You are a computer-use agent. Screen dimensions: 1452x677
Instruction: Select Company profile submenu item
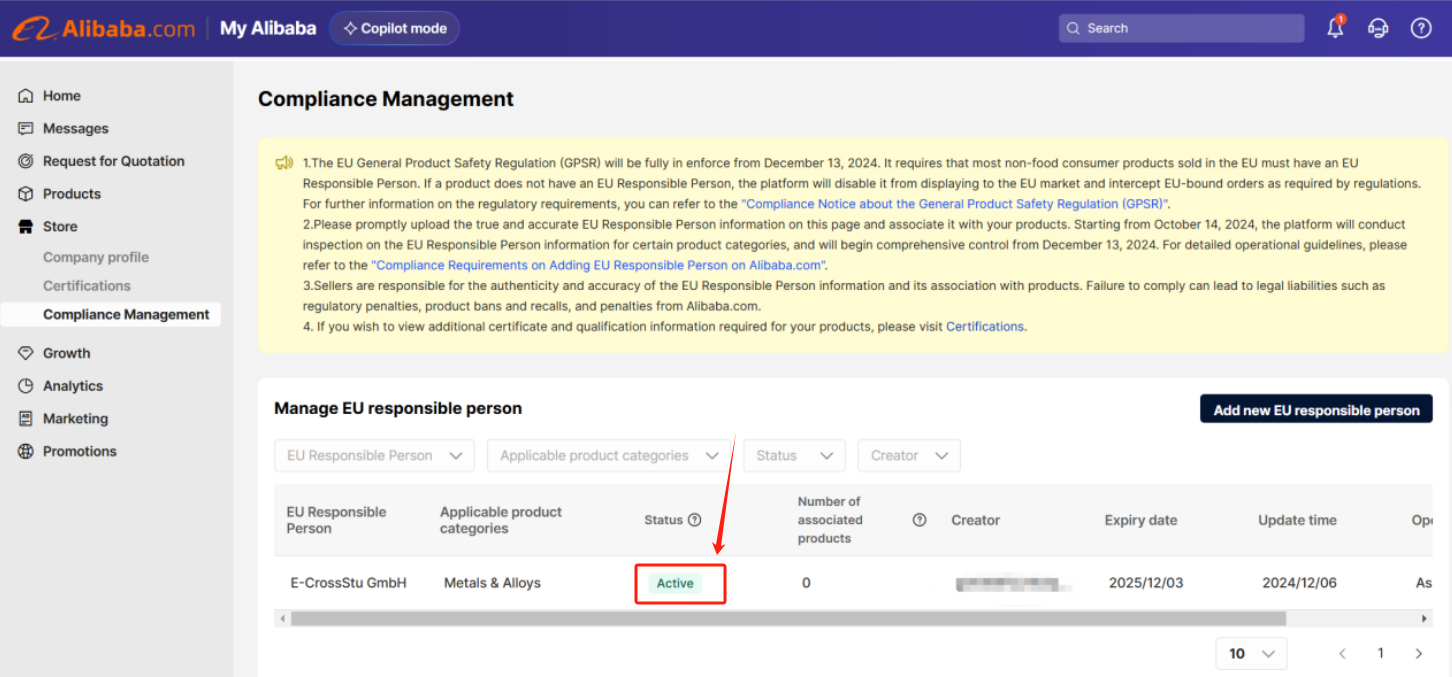pyautogui.click(x=96, y=257)
